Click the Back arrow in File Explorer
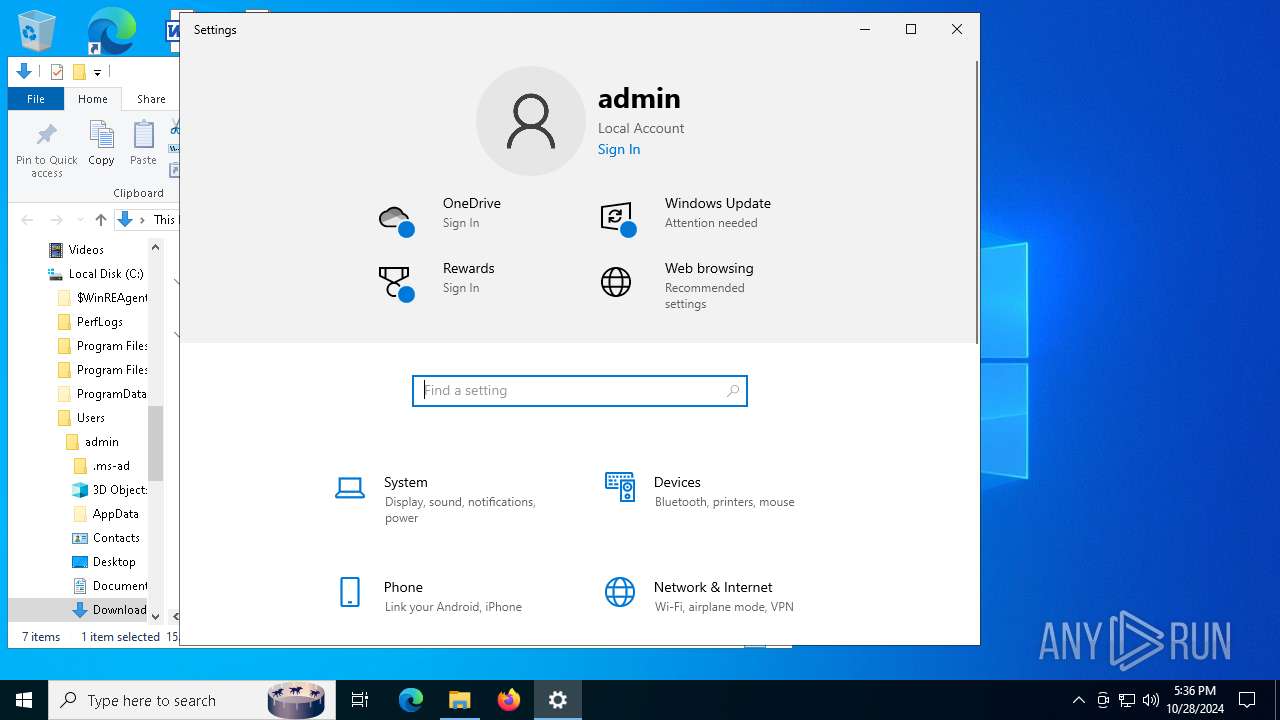Viewport: 1280px width, 720px height. tap(27, 220)
